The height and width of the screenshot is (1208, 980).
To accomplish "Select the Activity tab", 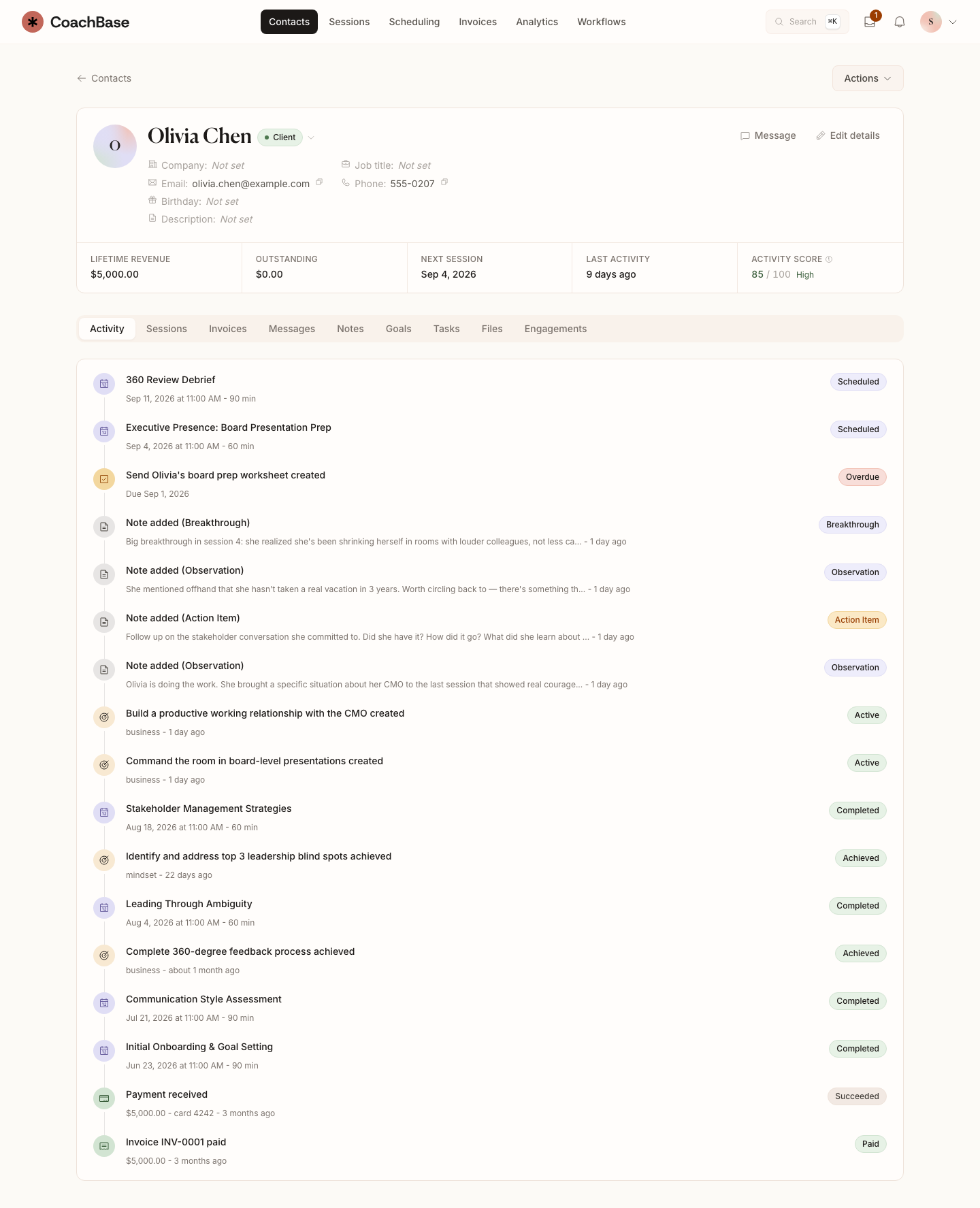I will [107, 329].
